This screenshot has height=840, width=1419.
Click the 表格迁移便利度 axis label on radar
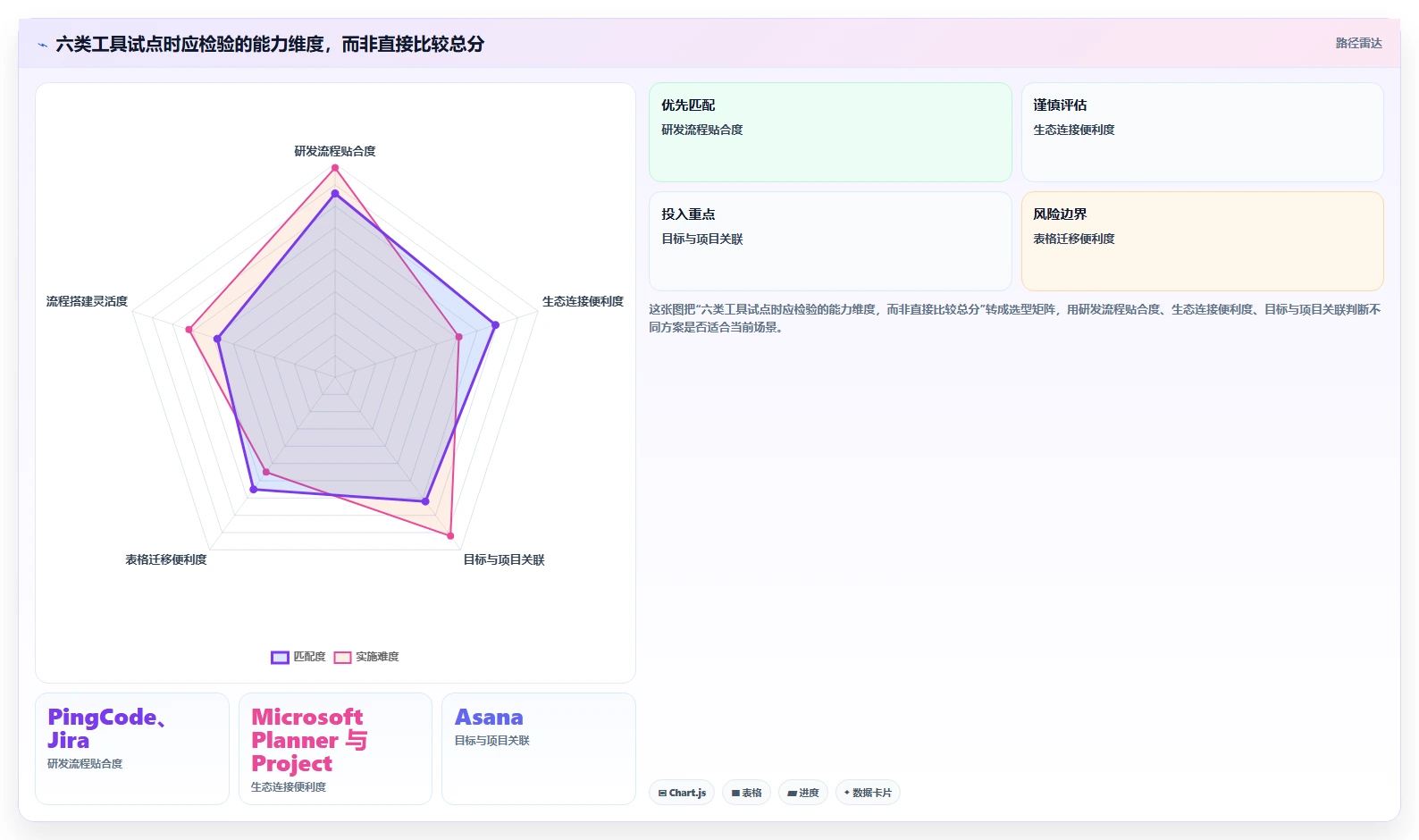[x=166, y=559]
